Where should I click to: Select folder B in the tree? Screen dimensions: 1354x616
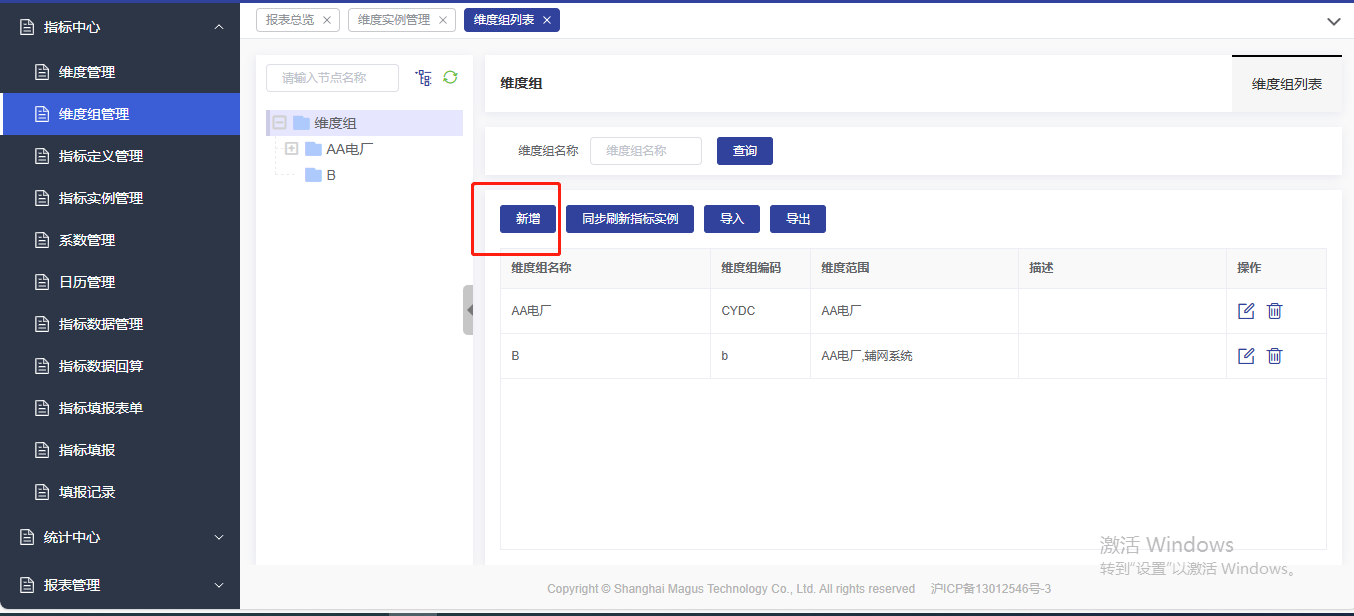pyautogui.click(x=330, y=175)
